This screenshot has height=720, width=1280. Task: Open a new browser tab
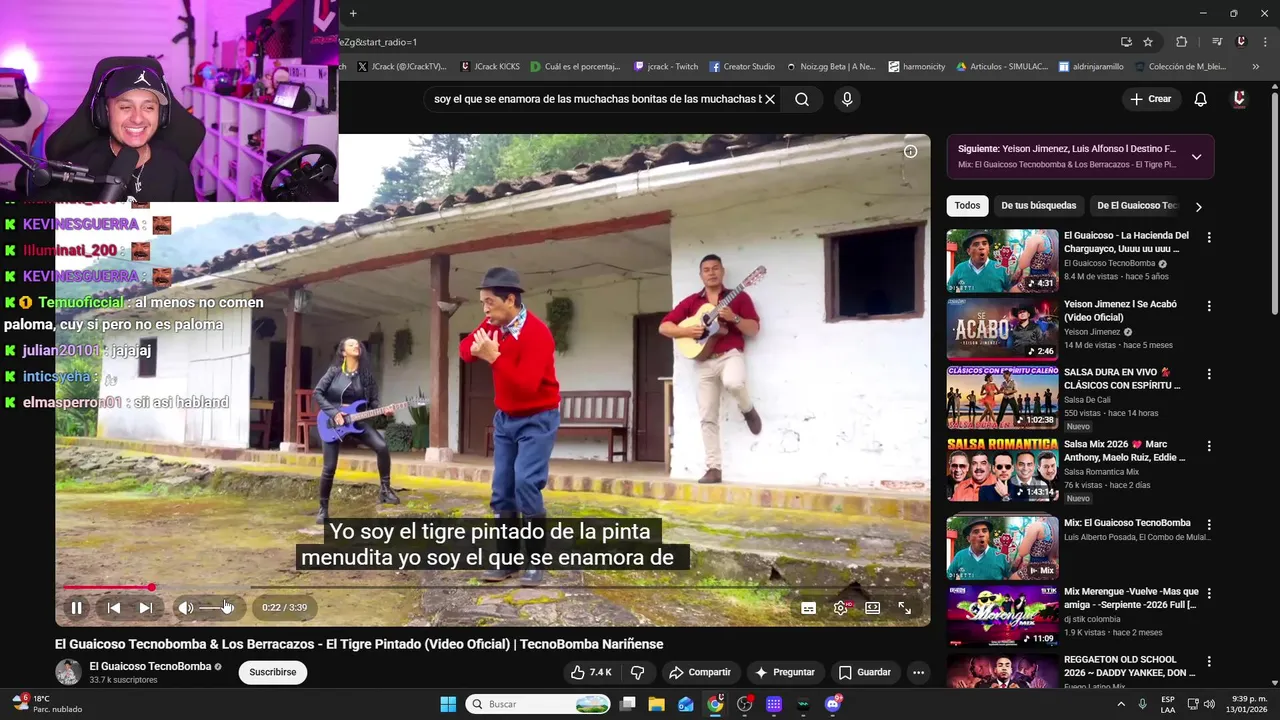click(353, 13)
